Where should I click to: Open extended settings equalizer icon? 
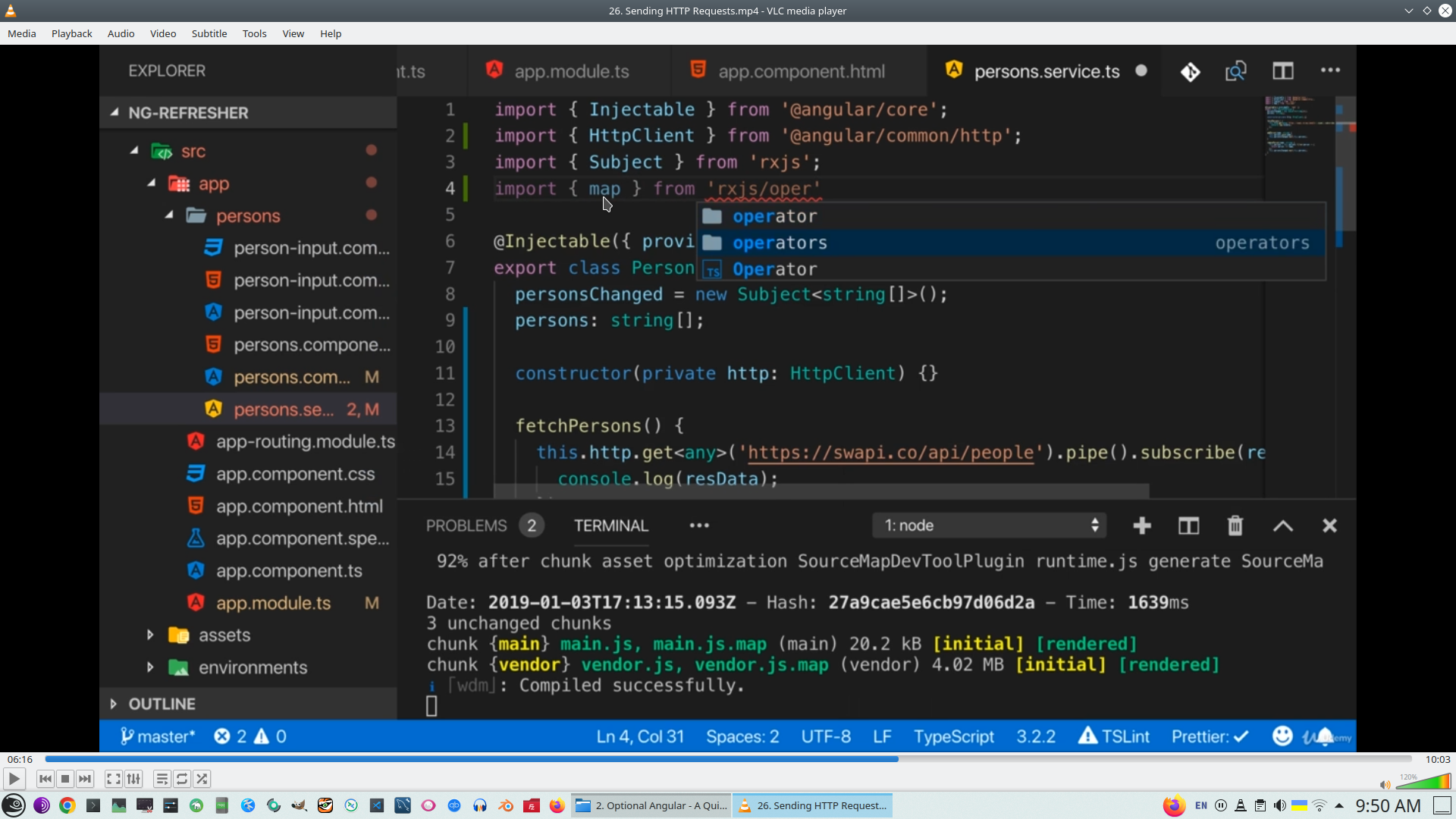(133, 779)
